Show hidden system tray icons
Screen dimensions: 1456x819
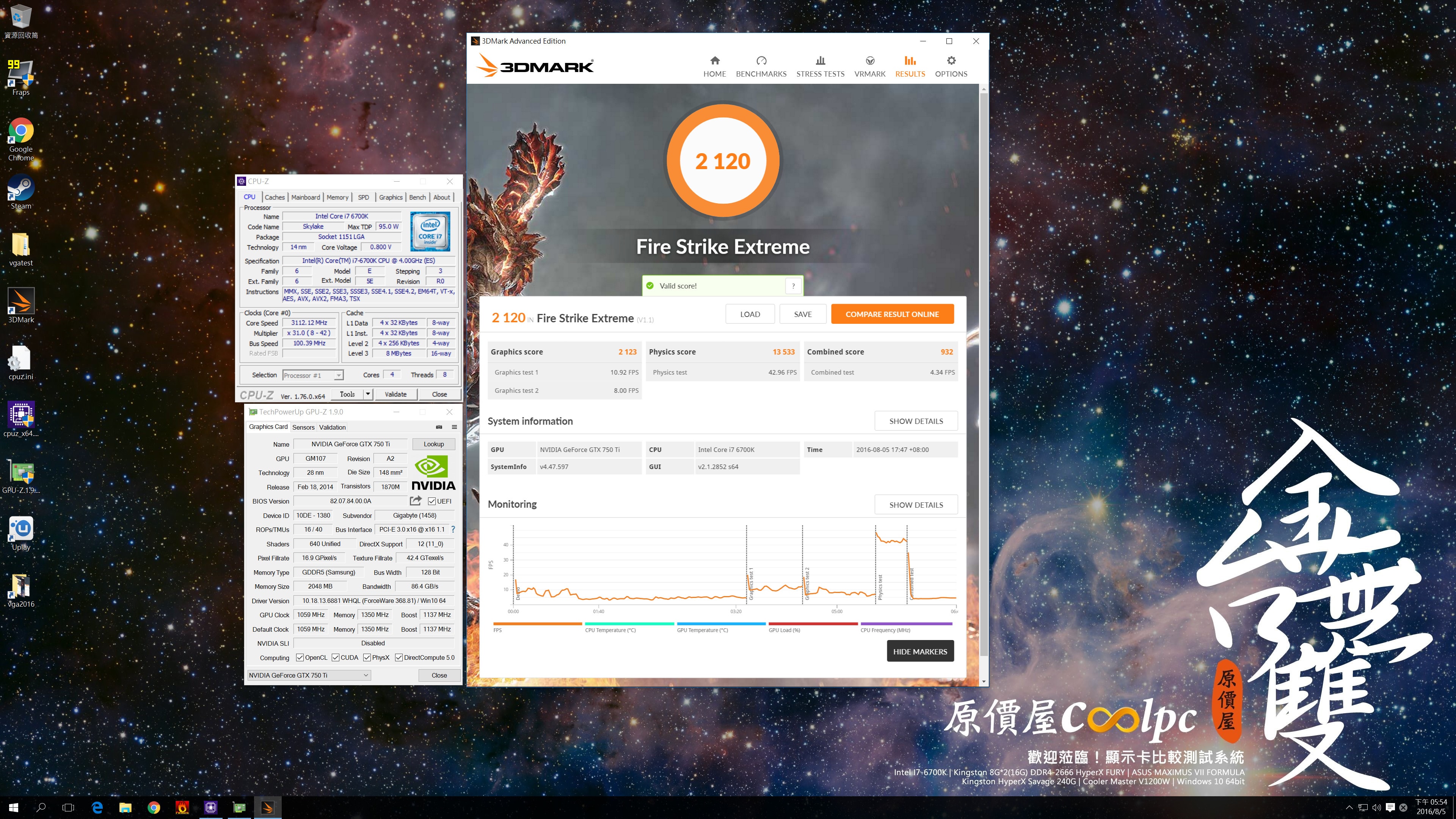(1349, 808)
